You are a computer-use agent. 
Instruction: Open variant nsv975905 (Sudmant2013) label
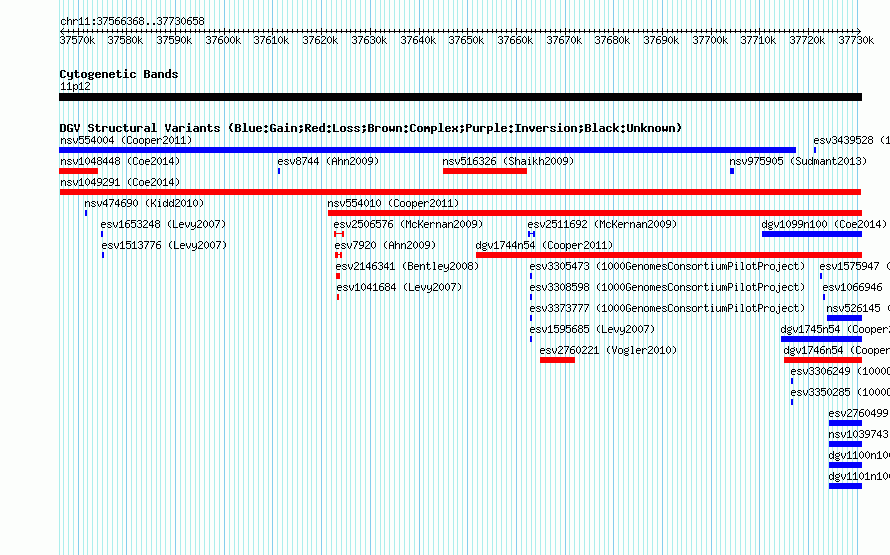[x=798, y=161]
